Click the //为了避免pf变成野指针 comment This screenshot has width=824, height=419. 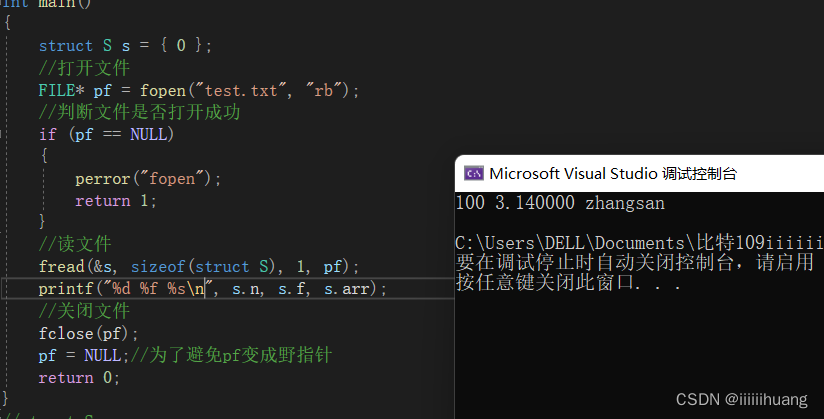click(x=231, y=355)
